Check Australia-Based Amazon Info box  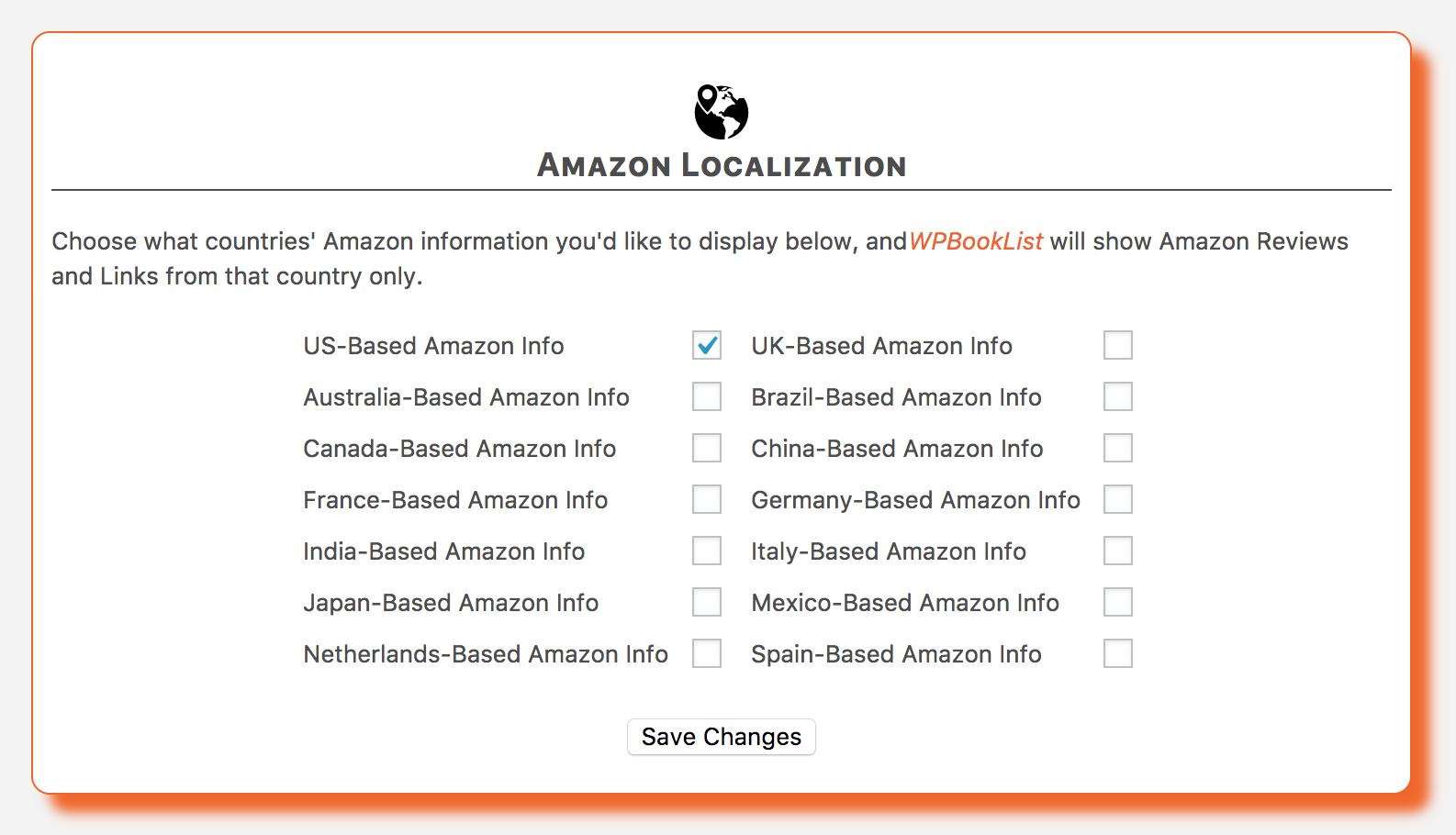coord(707,397)
